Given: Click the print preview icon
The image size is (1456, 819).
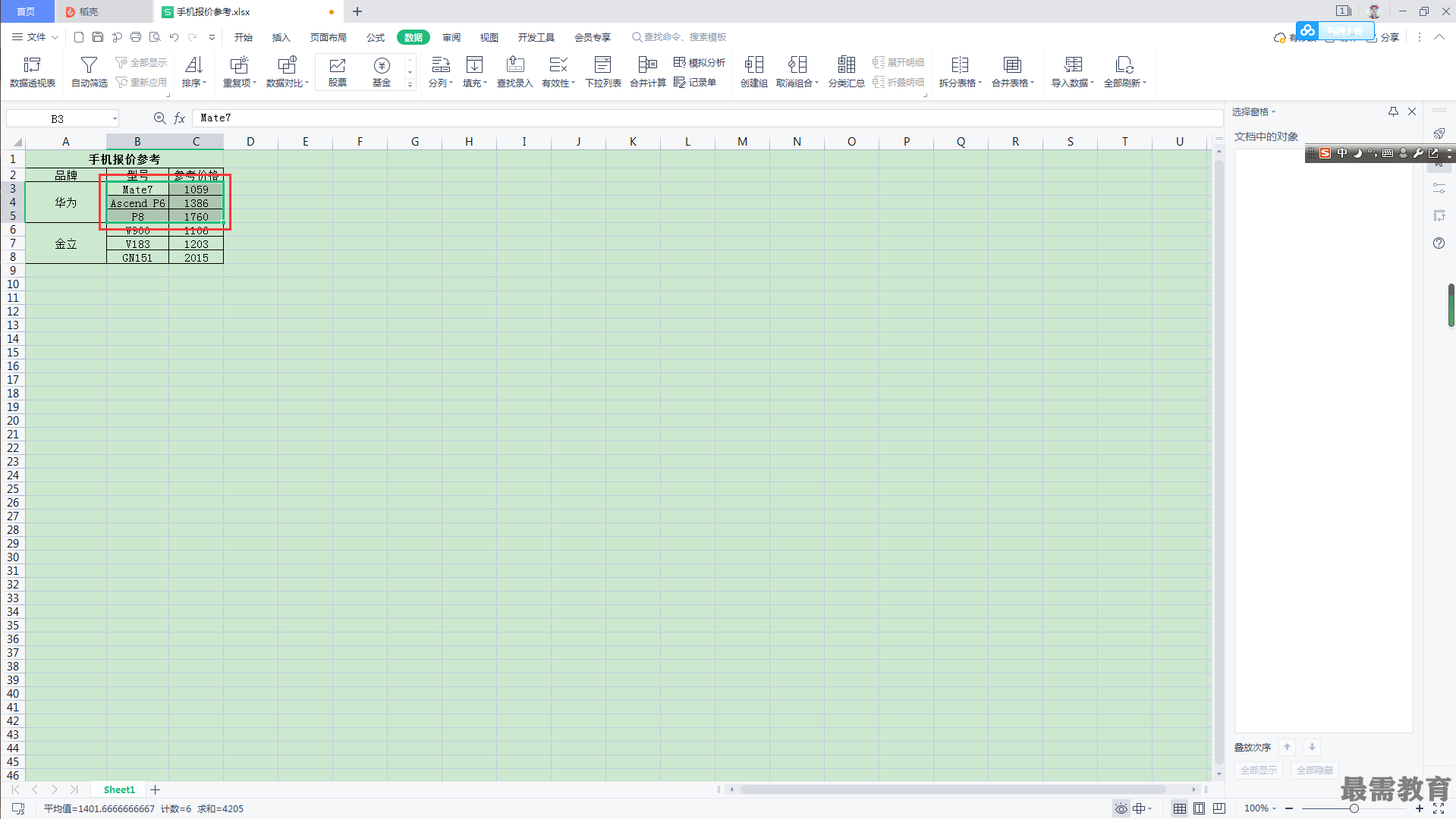Looking at the screenshot, I should point(155,37).
